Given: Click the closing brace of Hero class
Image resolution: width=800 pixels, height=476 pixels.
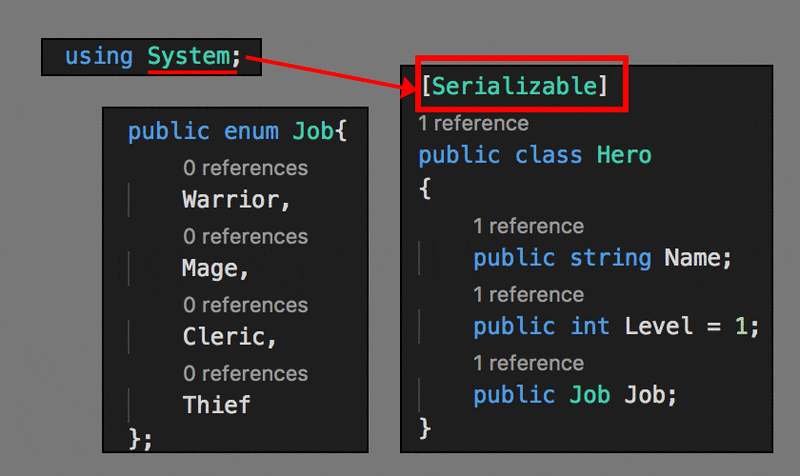Looking at the screenshot, I should click(x=425, y=428).
